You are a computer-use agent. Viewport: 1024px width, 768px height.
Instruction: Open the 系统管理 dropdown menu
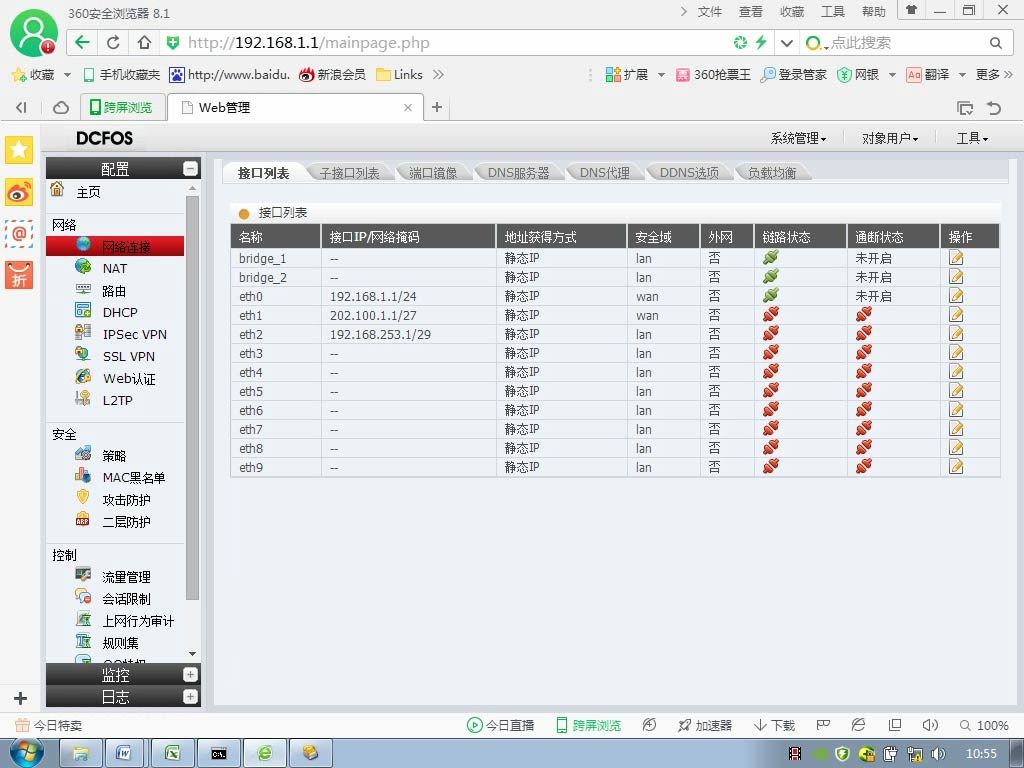798,138
